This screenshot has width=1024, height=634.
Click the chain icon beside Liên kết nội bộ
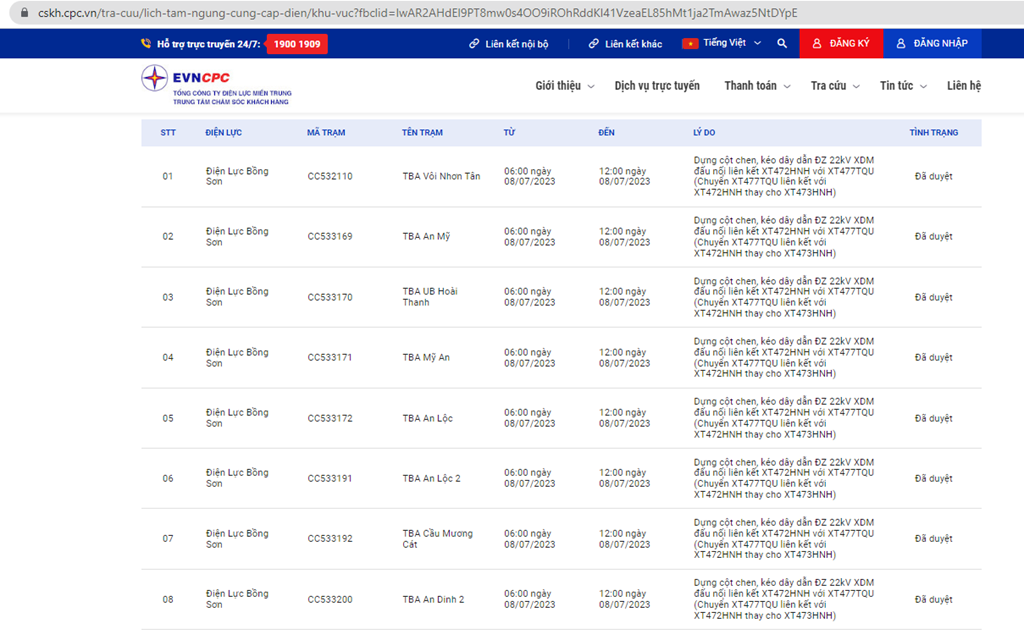pyautogui.click(x=474, y=44)
